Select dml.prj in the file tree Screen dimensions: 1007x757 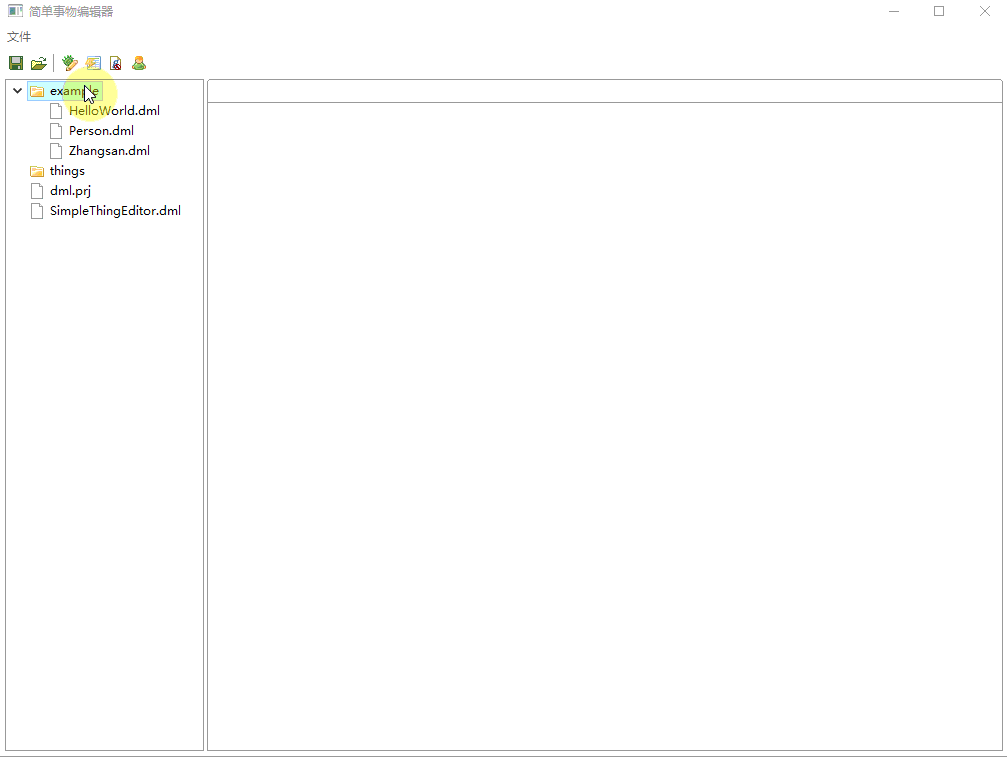[x=71, y=191]
